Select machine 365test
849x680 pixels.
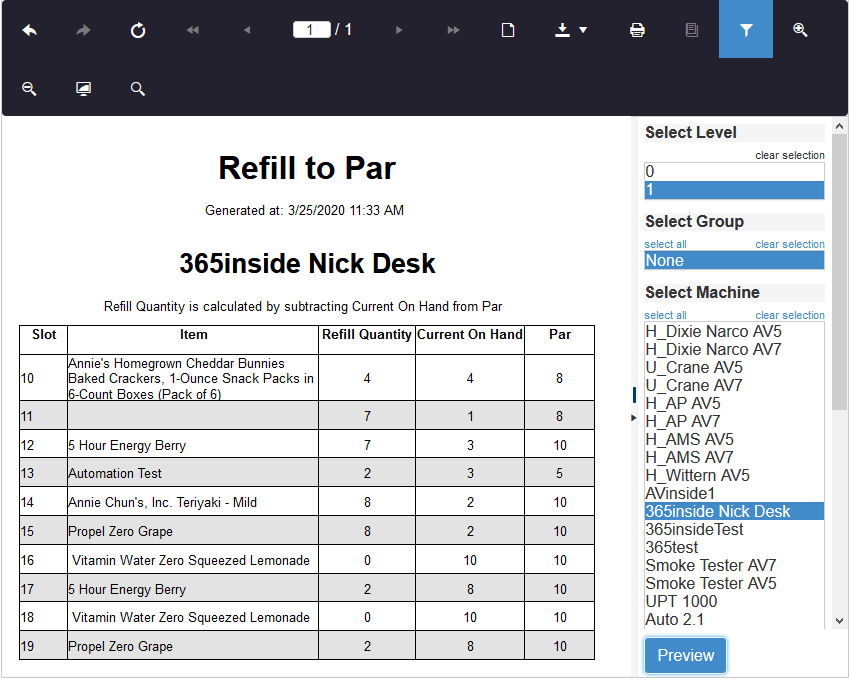tap(734, 547)
